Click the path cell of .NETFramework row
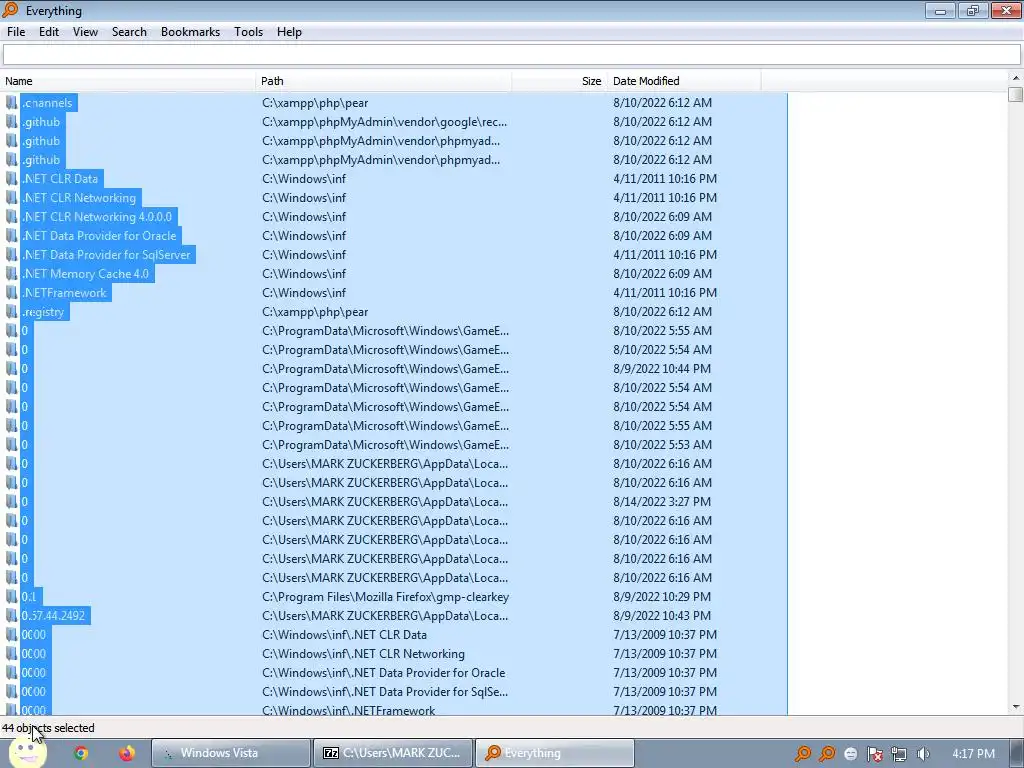The image size is (1024, 768). pos(304,292)
